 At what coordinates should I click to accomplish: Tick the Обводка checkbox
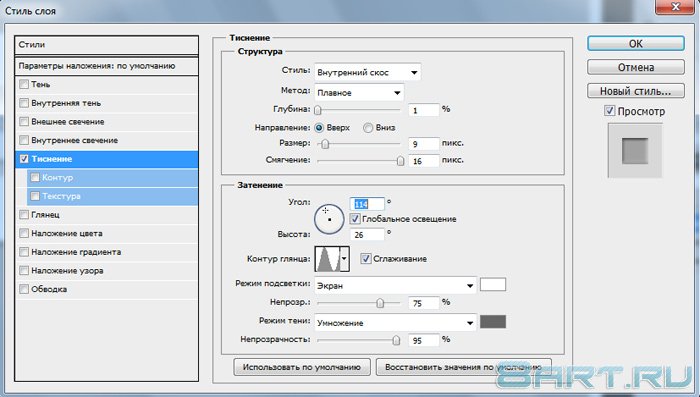pos(24,289)
